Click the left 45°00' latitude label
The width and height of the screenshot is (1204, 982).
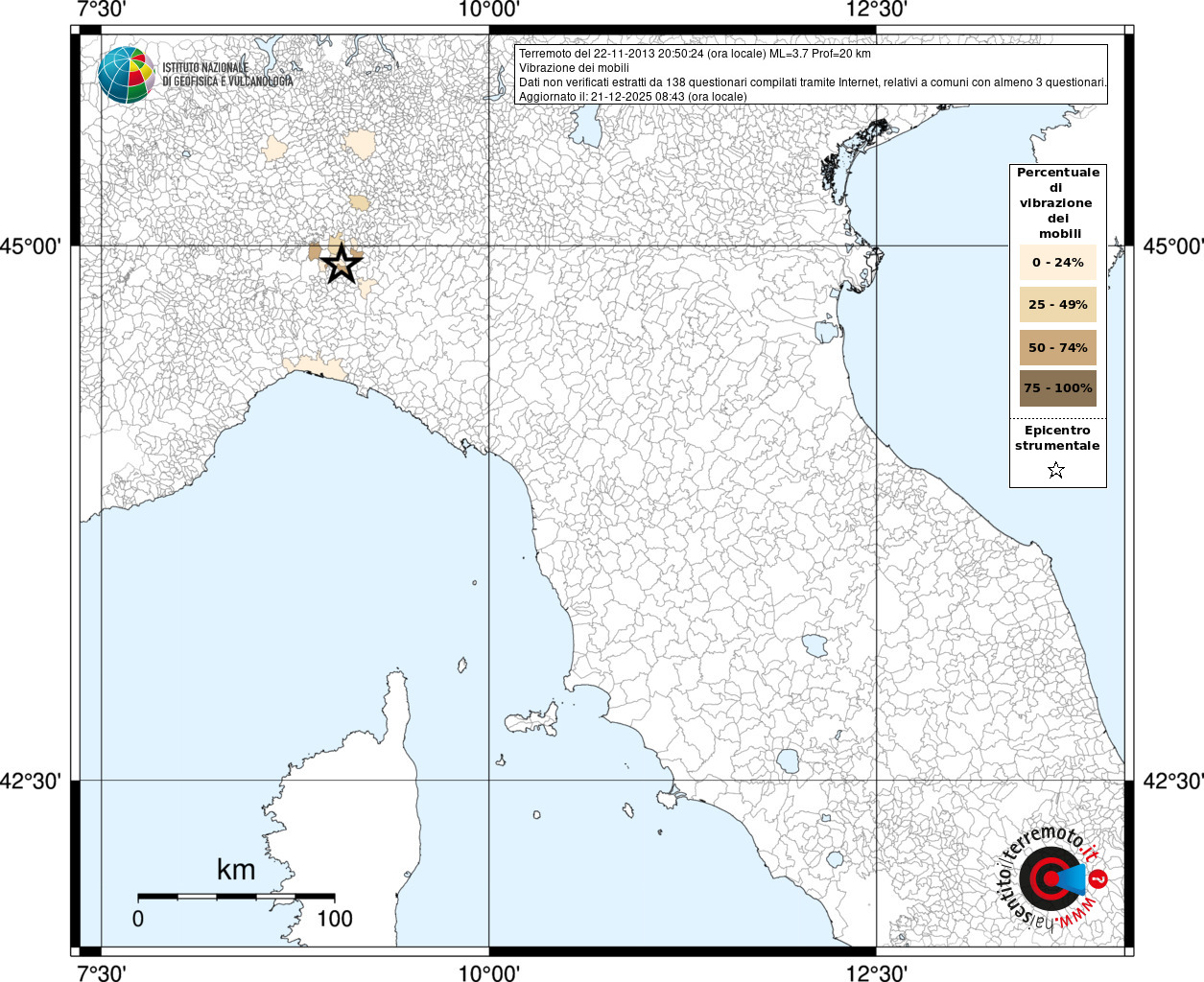click(31, 246)
